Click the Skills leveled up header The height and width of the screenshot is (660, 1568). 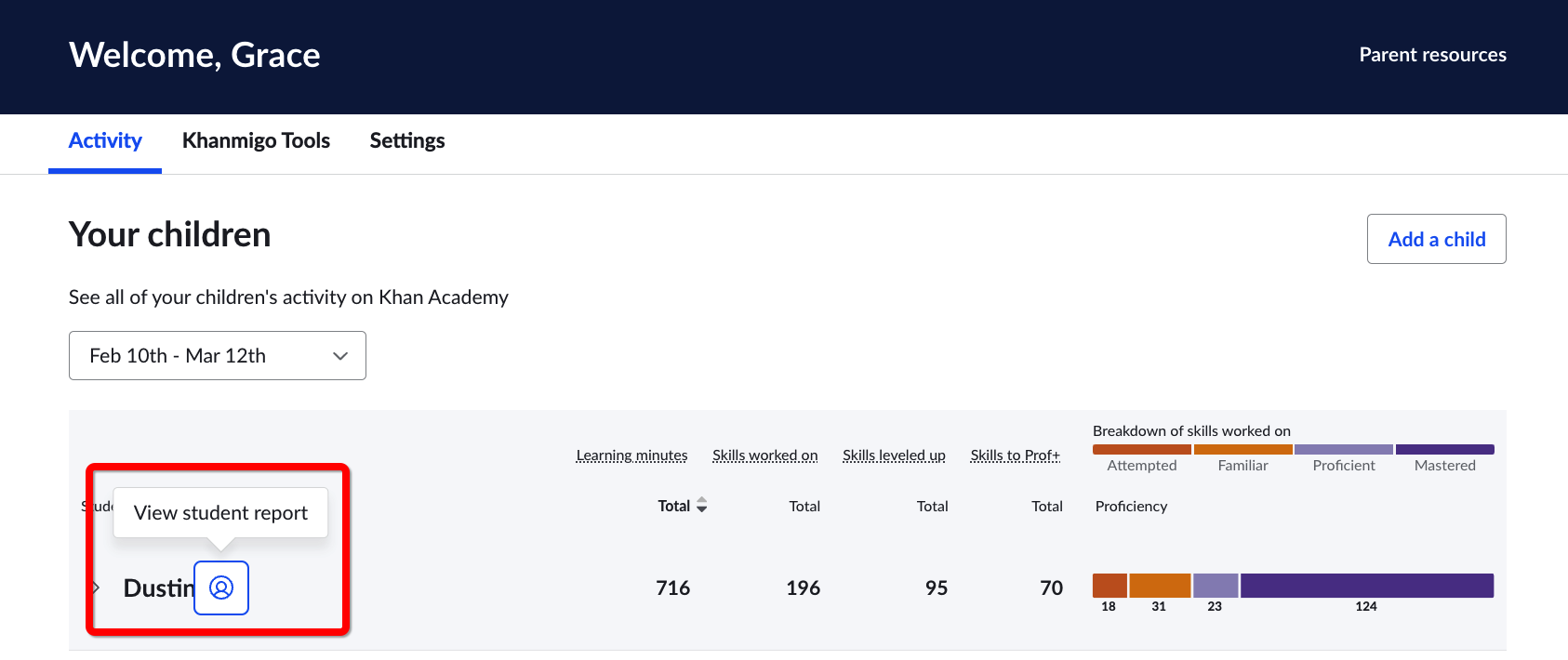click(x=894, y=455)
